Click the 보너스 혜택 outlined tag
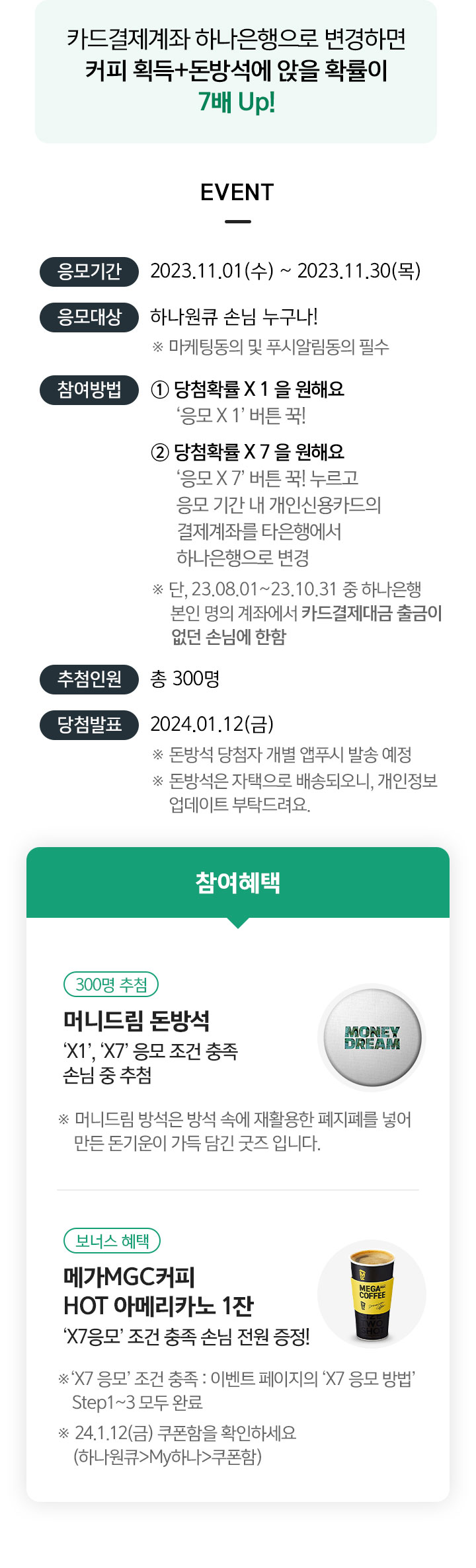 [x=112, y=1240]
